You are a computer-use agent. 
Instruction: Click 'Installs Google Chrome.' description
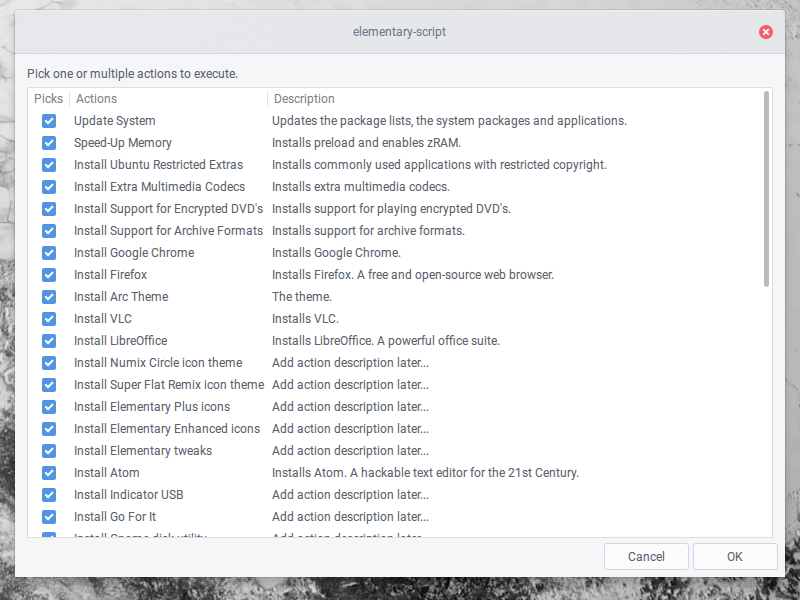click(336, 253)
